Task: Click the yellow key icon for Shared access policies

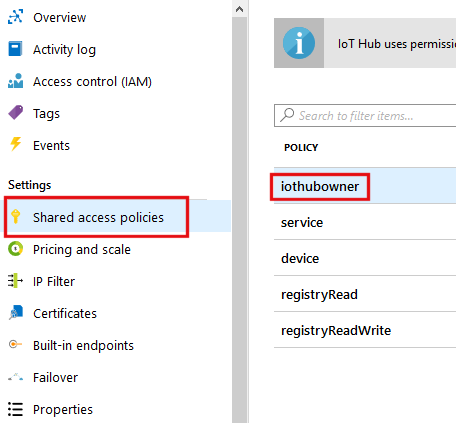Action: click(15, 216)
